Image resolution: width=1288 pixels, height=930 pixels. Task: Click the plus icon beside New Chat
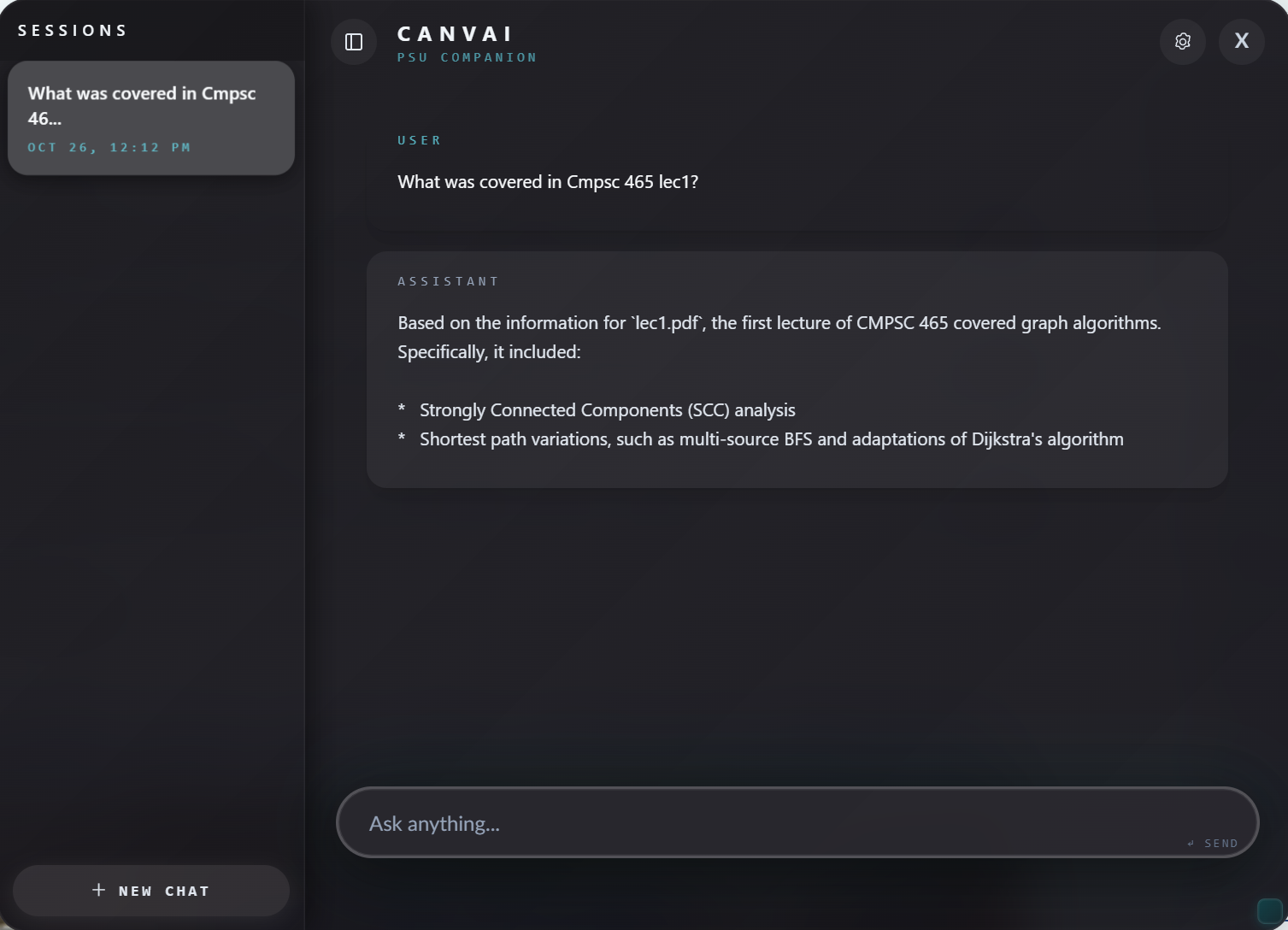coord(98,890)
